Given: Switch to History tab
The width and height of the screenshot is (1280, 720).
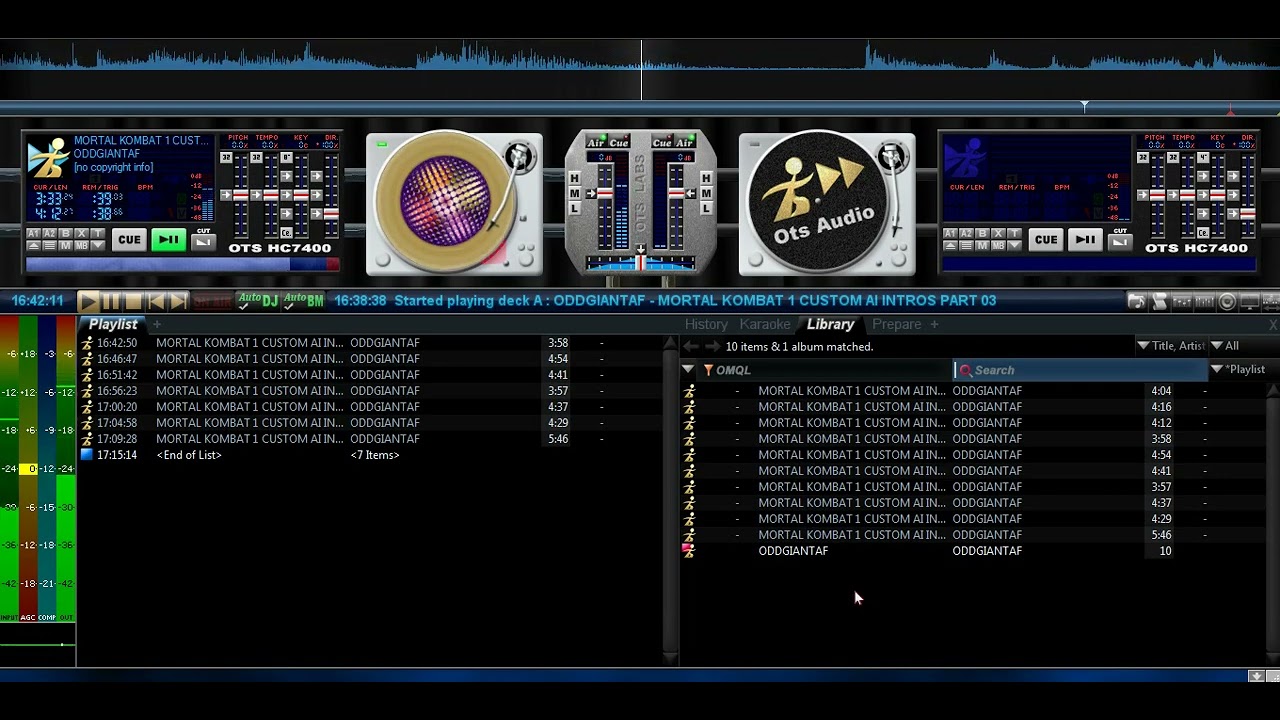Looking at the screenshot, I should tap(706, 324).
